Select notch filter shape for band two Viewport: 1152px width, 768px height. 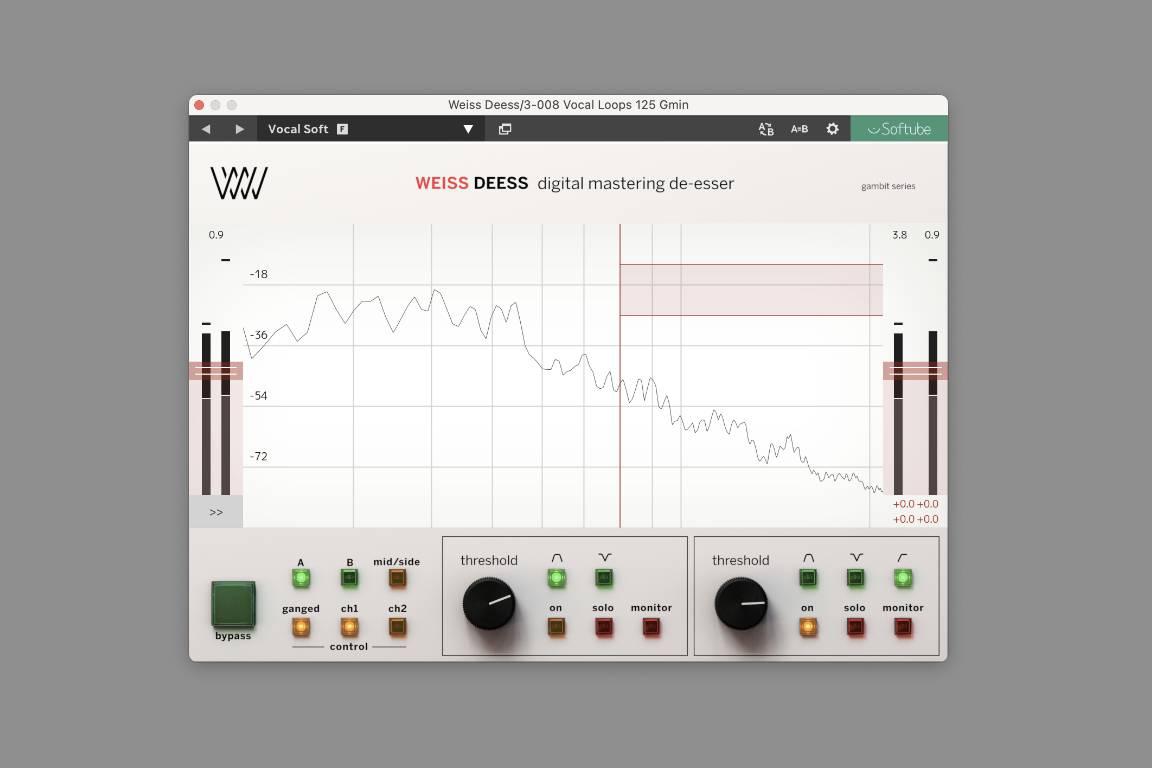tap(856, 578)
